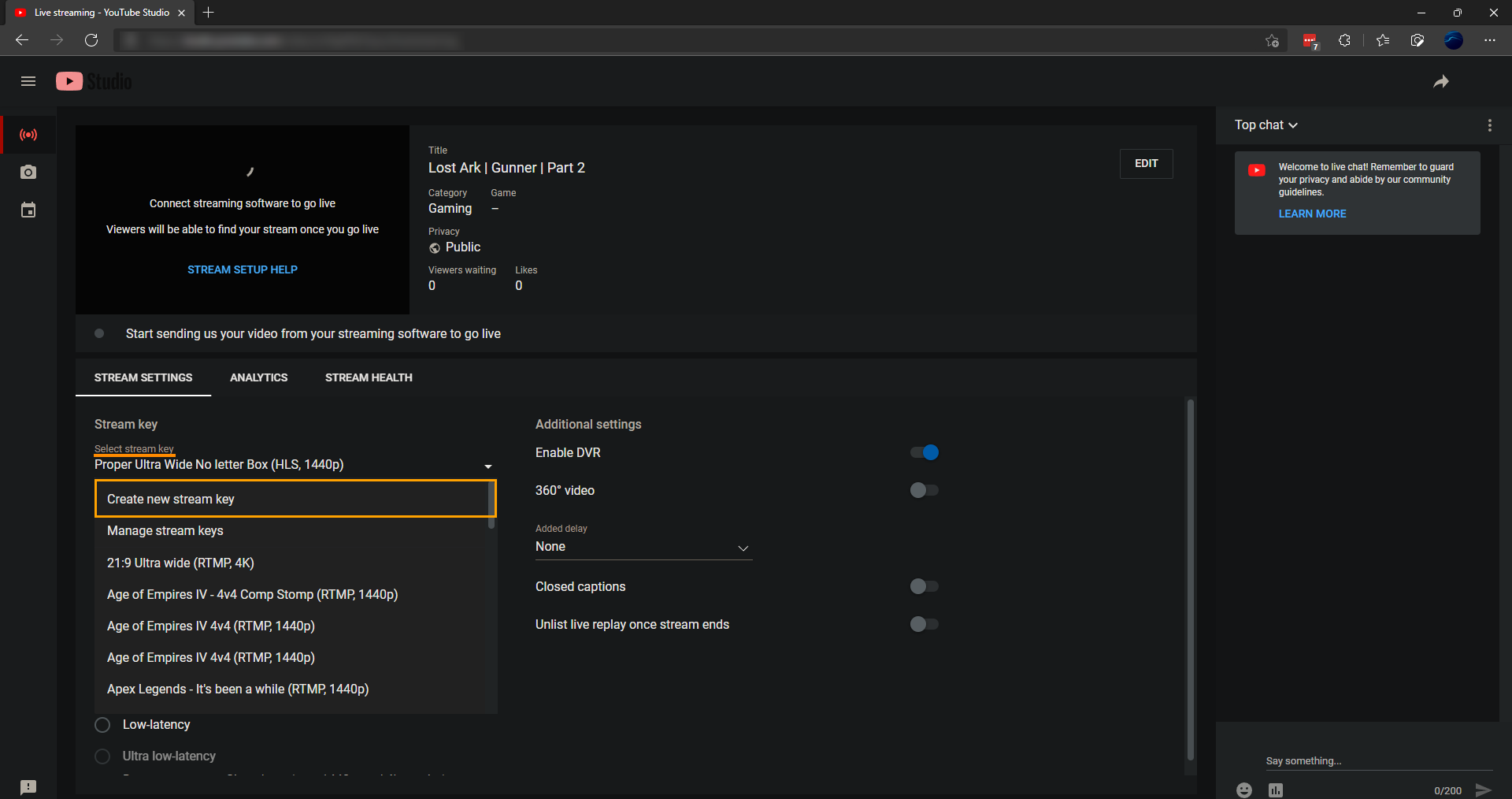Click the stream preview player area
The image size is (1512, 799).
tap(243, 220)
